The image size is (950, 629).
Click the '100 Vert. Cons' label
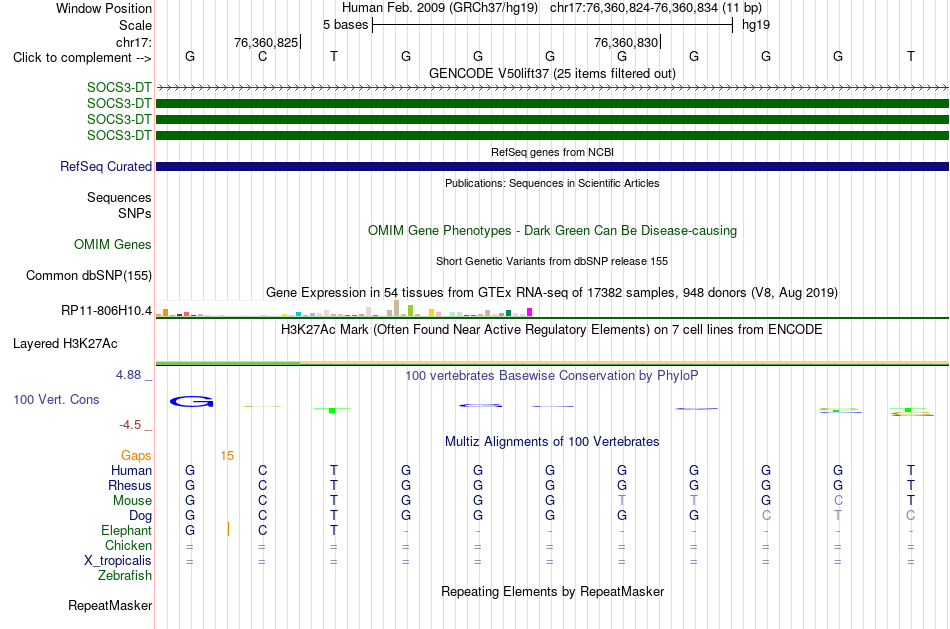click(x=56, y=399)
